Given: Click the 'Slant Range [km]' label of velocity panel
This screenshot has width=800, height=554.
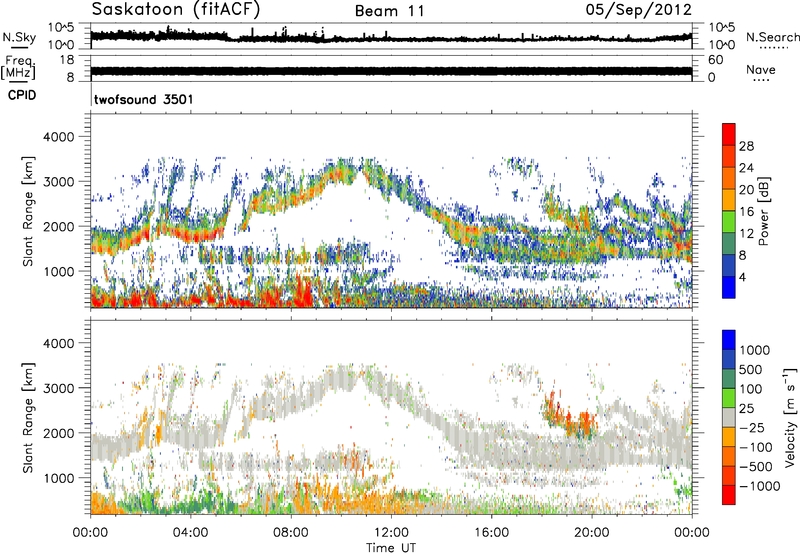Looking at the screenshot, I should pos(28,417).
